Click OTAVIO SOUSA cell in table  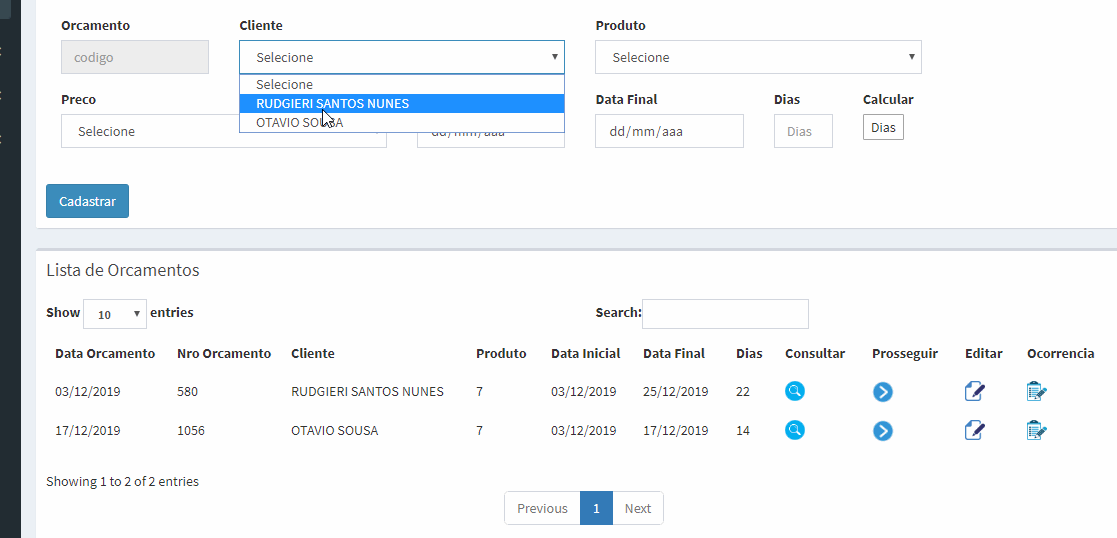pyautogui.click(x=335, y=430)
